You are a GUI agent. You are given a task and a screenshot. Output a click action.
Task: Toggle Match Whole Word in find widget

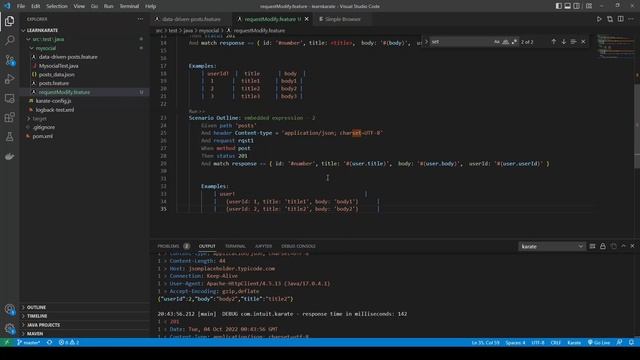click(505, 42)
